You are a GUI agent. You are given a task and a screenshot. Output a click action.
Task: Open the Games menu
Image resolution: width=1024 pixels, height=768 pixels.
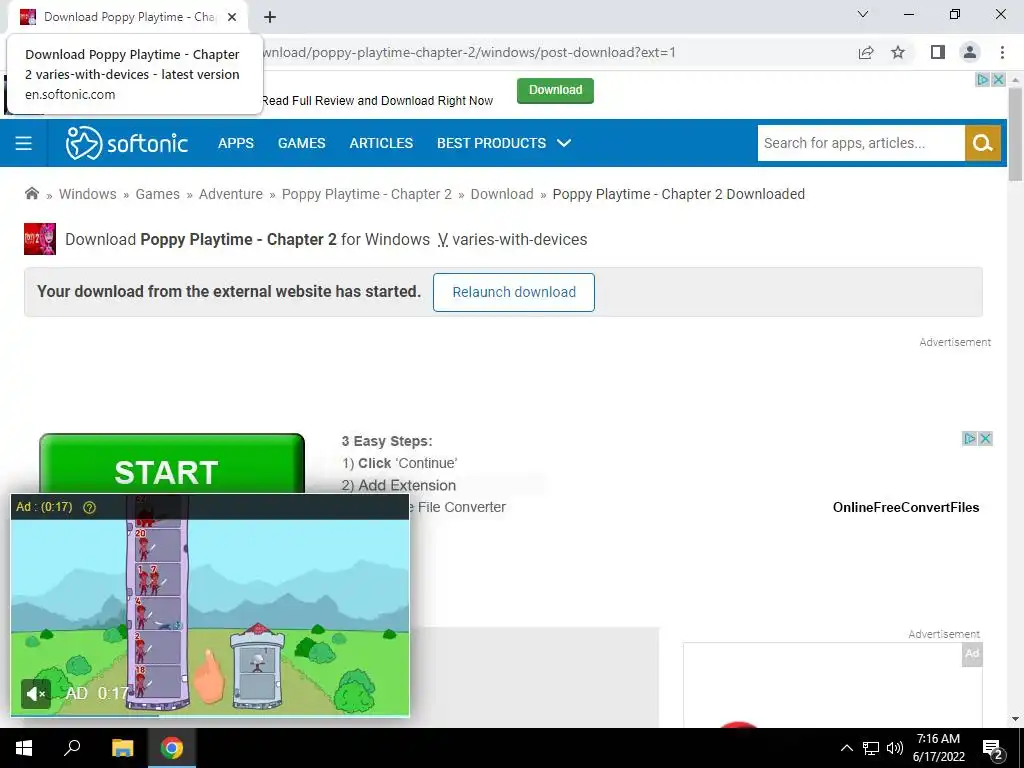tap(302, 143)
